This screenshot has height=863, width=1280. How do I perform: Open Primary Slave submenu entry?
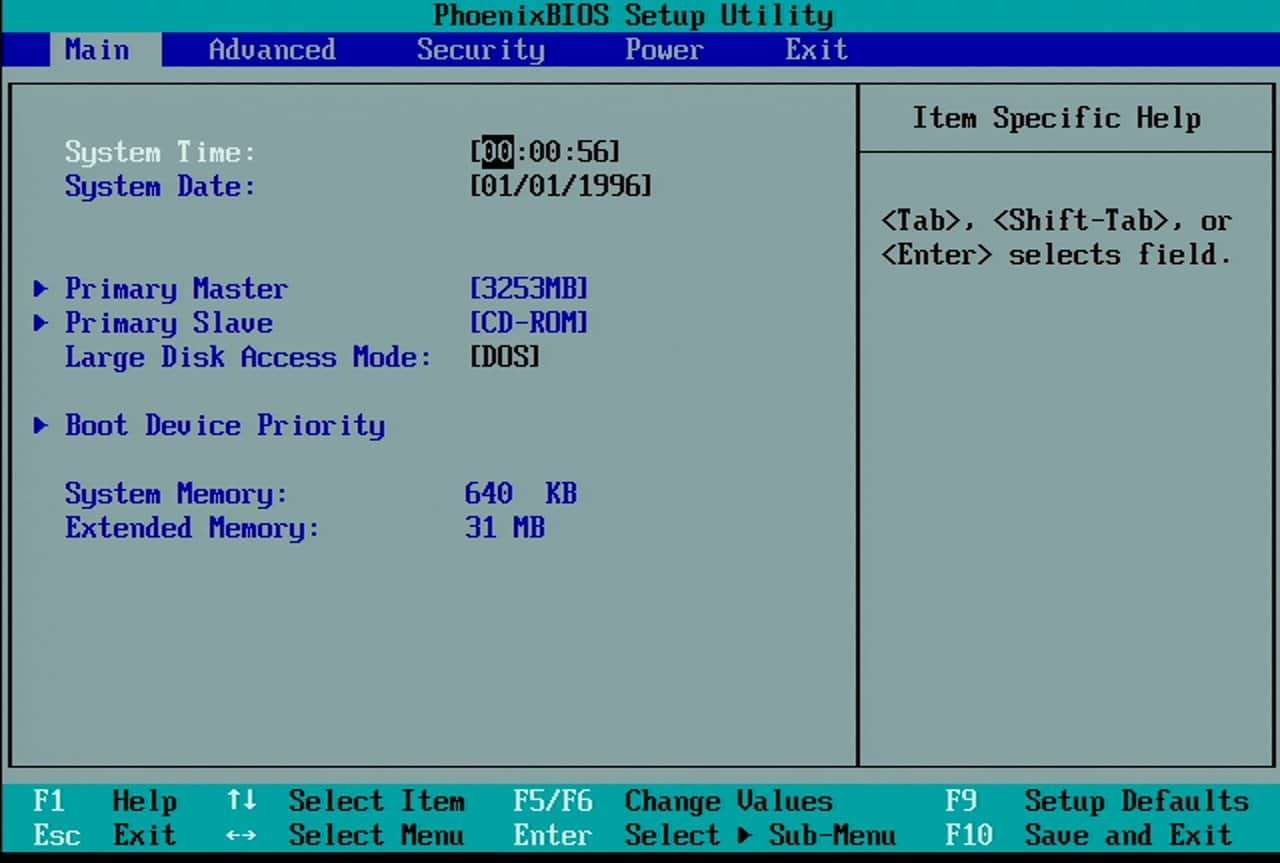168,323
